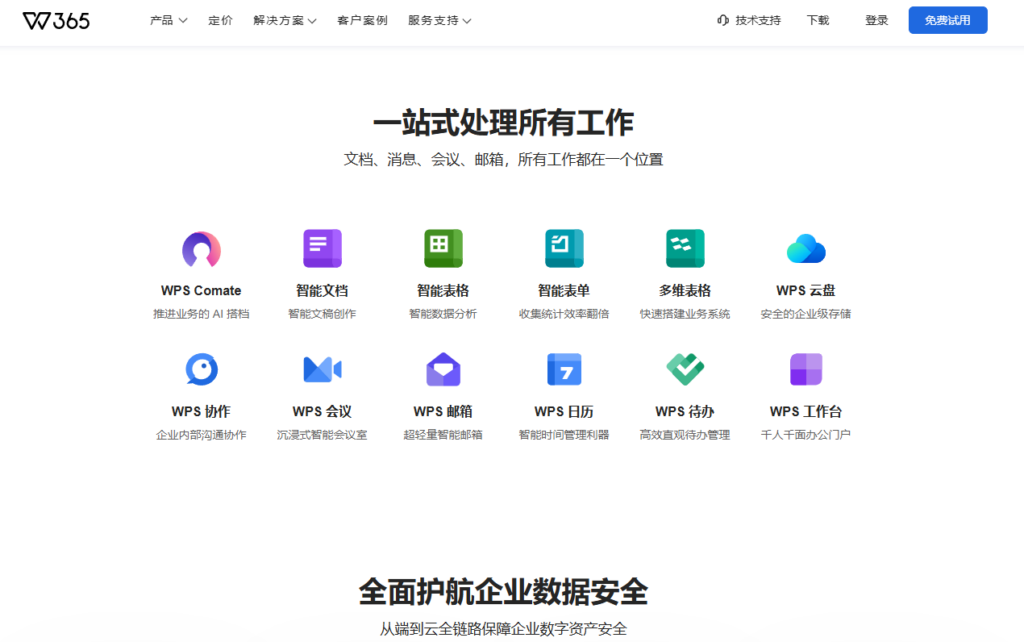Select the WPS 待办 checkmark icon

(684, 370)
